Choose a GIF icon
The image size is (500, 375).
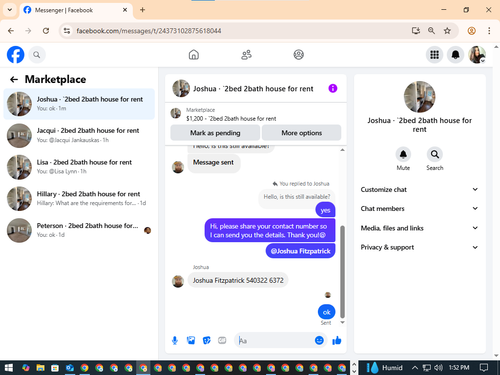[x=222, y=340]
